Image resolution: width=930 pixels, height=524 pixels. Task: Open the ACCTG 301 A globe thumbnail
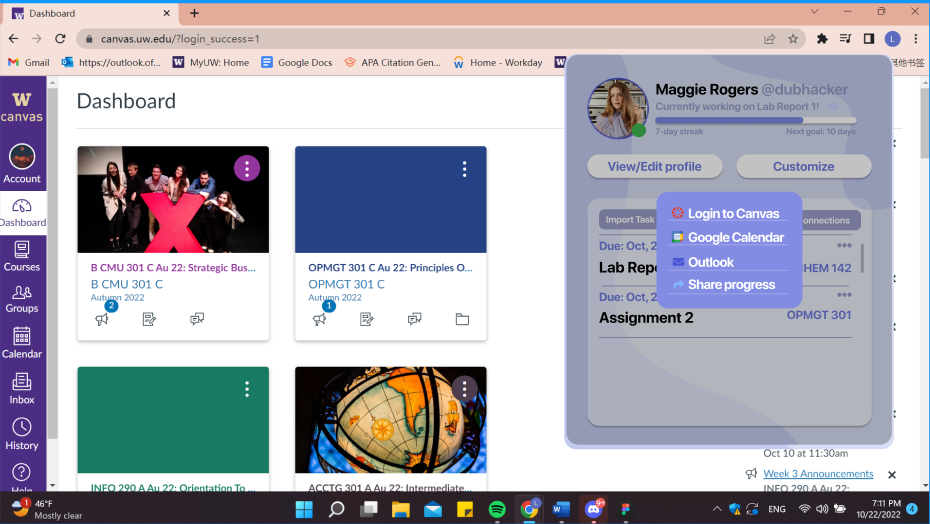pyautogui.click(x=391, y=420)
